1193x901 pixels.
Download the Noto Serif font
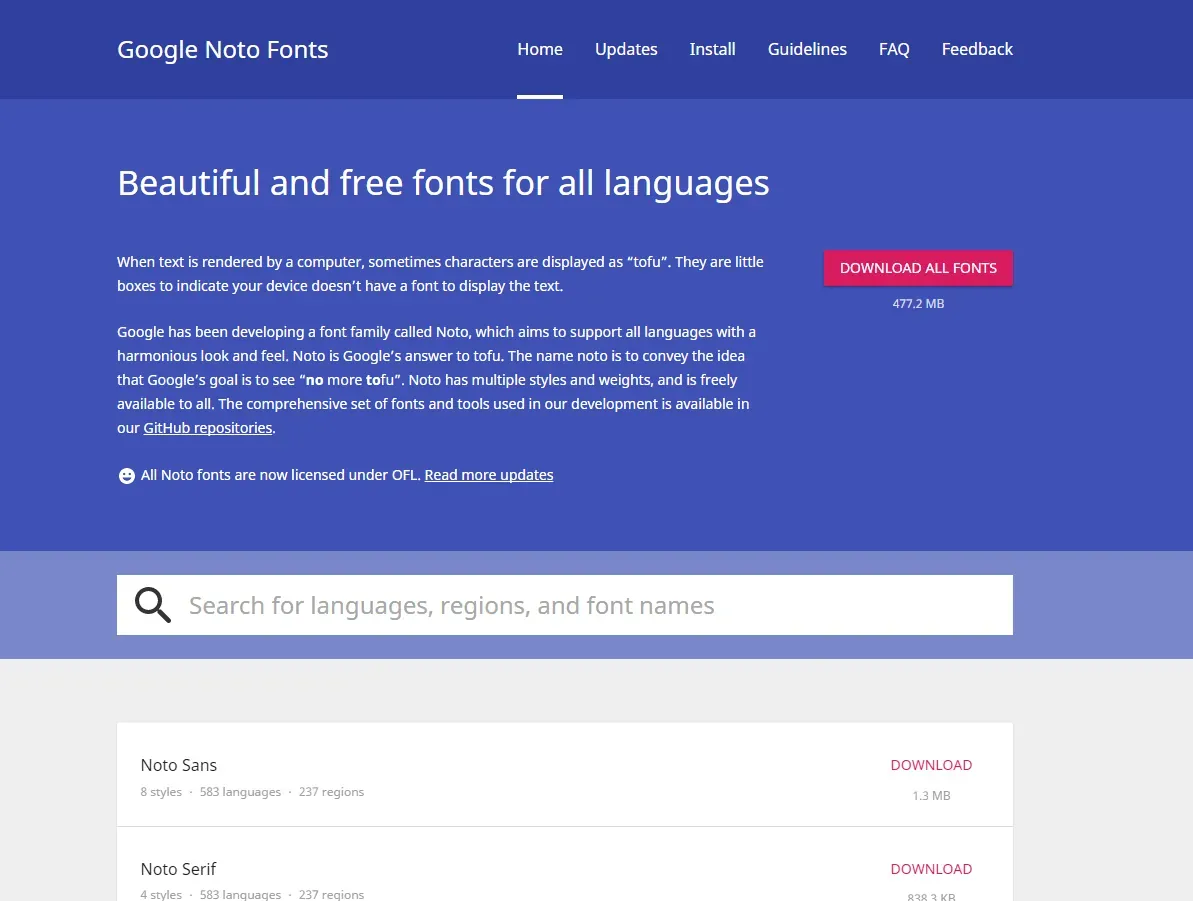[931, 869]
